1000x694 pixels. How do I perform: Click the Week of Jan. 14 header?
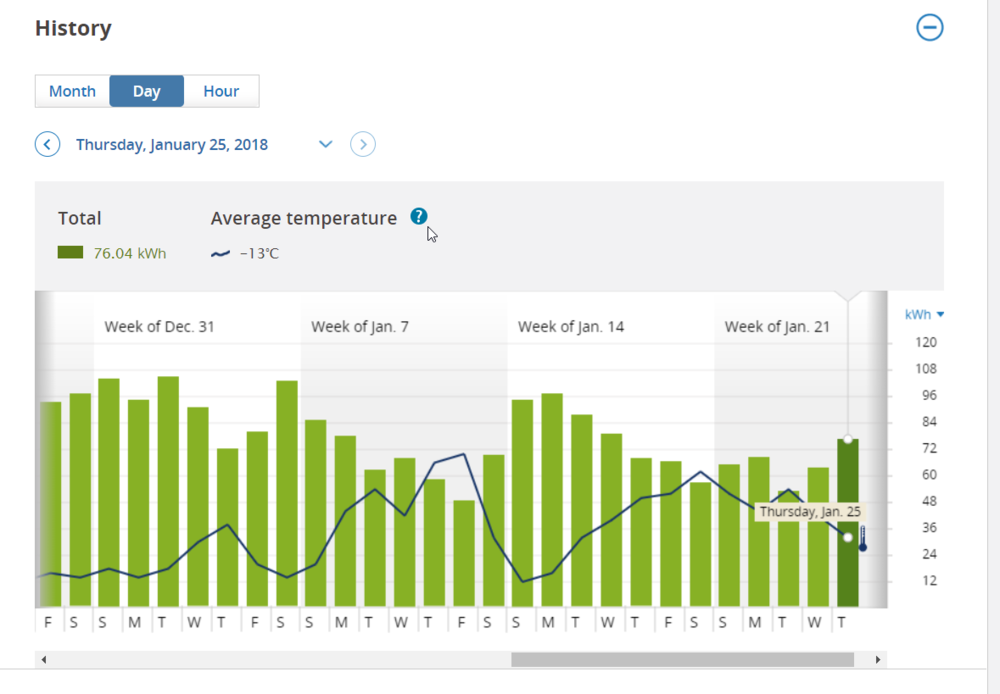click(571, 327)
